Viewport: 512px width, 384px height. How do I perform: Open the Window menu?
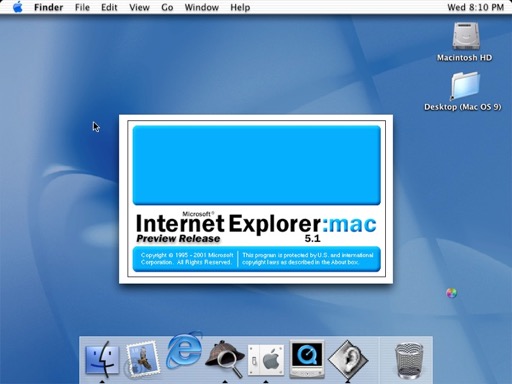click(x=202, y=7)
